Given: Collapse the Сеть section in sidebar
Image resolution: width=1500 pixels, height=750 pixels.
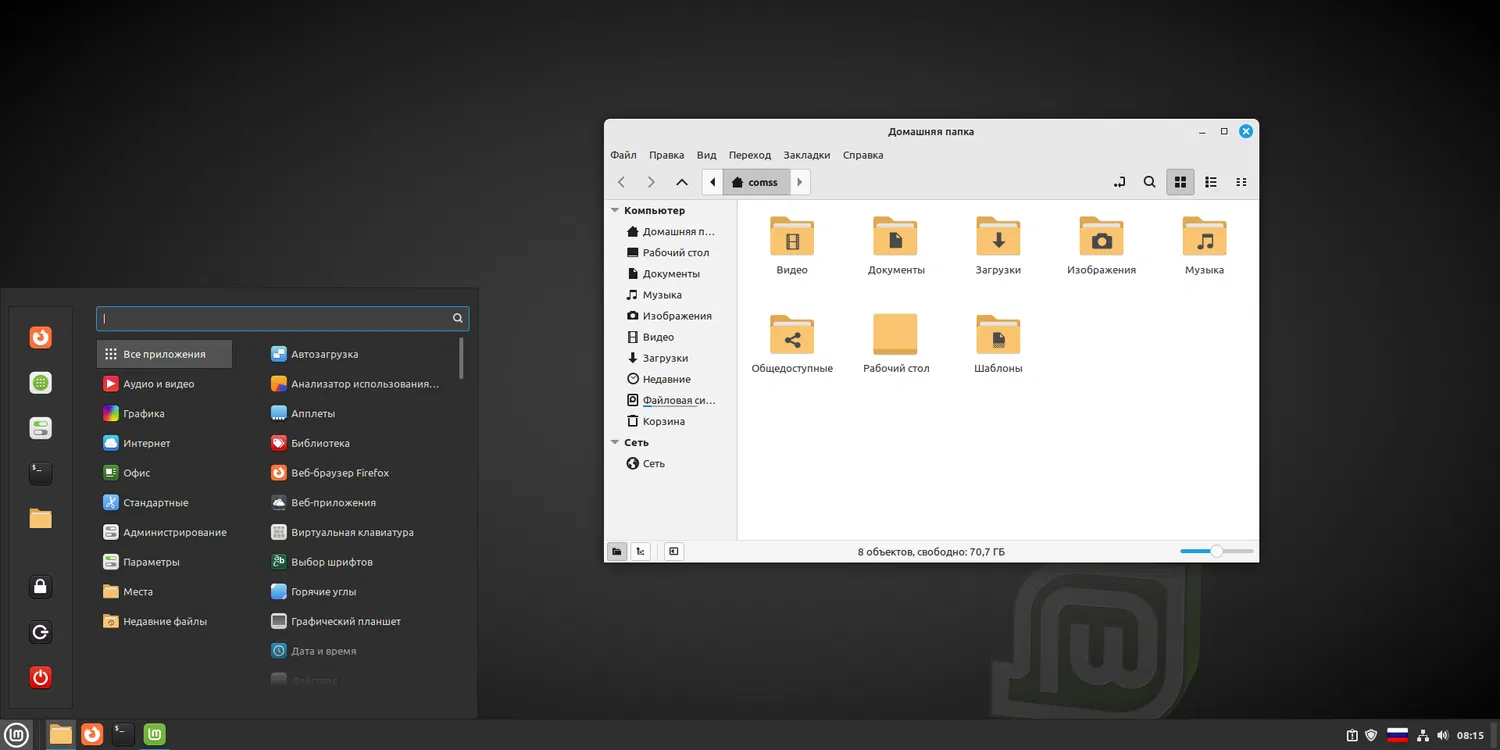Looking at the screenshot, I should [x=614, y=442].
